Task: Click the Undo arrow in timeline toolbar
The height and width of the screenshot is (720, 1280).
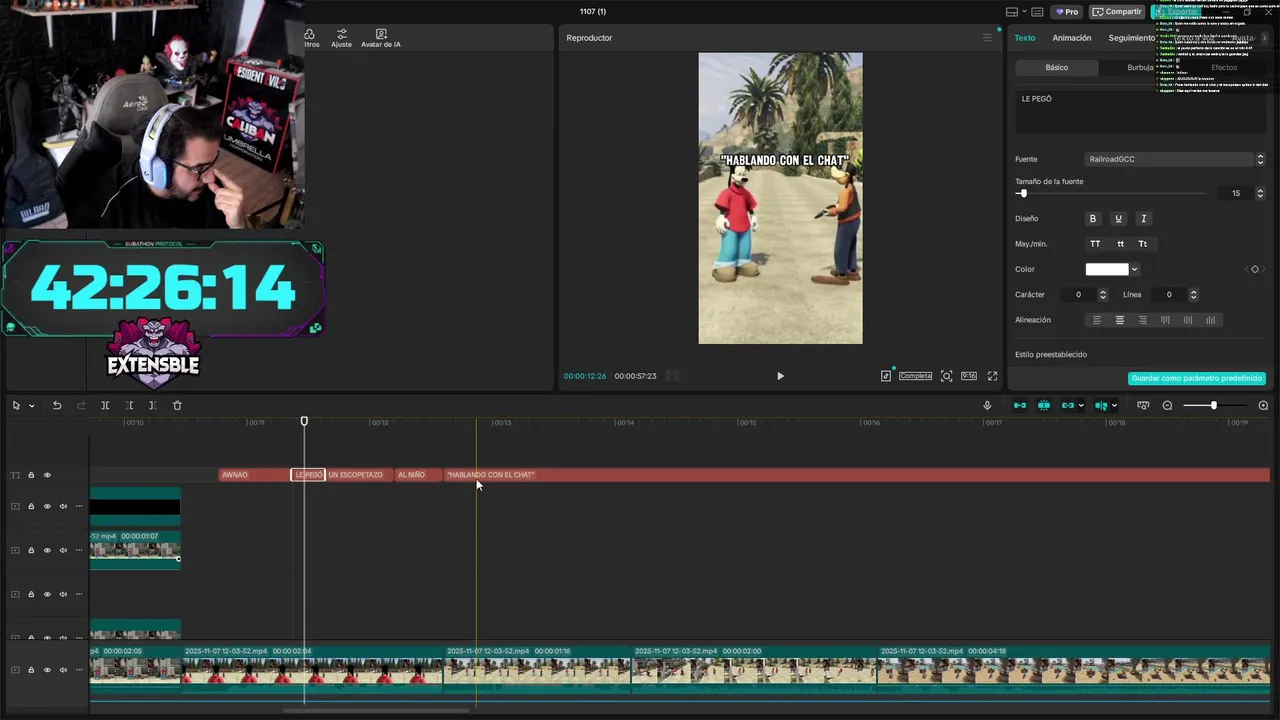Action: point(57,405)
